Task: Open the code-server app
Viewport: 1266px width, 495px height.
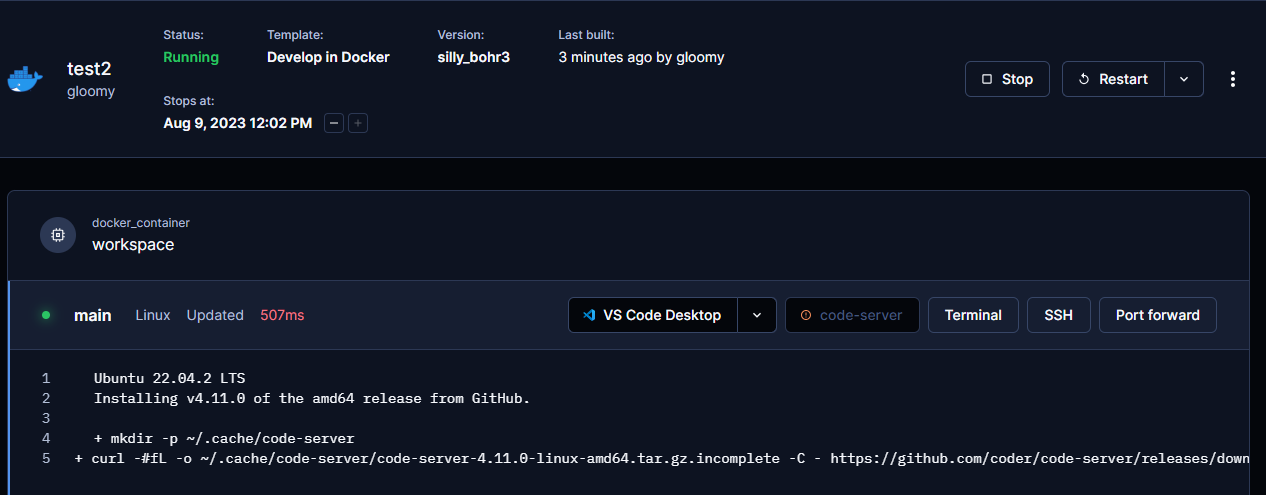Action: pyautogui.click(x=852, y=315)
